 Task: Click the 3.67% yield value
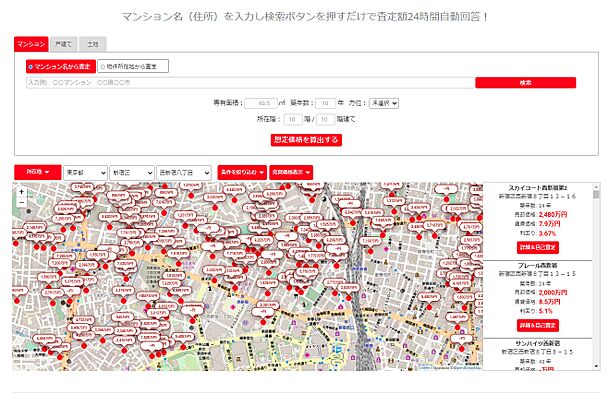click(547, 233)
